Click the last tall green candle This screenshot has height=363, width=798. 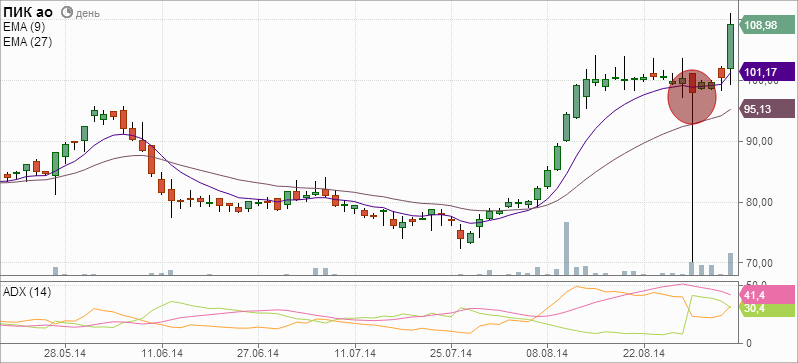coord(730,46)
